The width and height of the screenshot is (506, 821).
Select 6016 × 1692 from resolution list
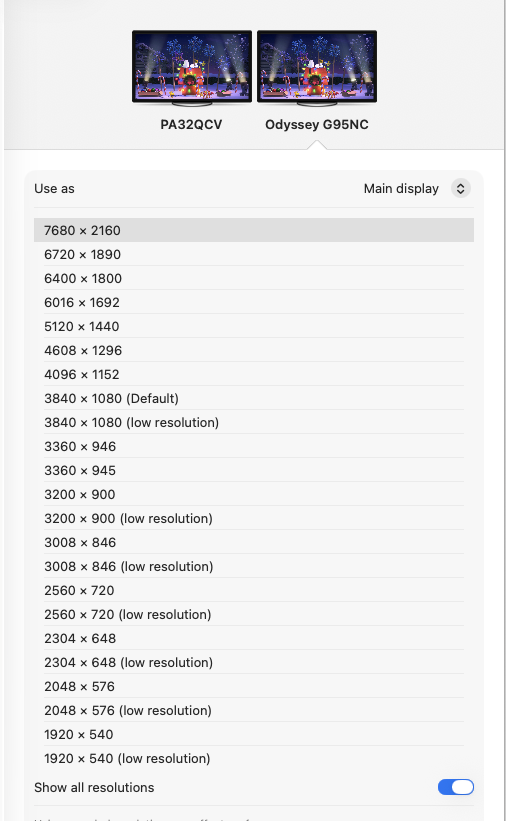tap(254, 303)
